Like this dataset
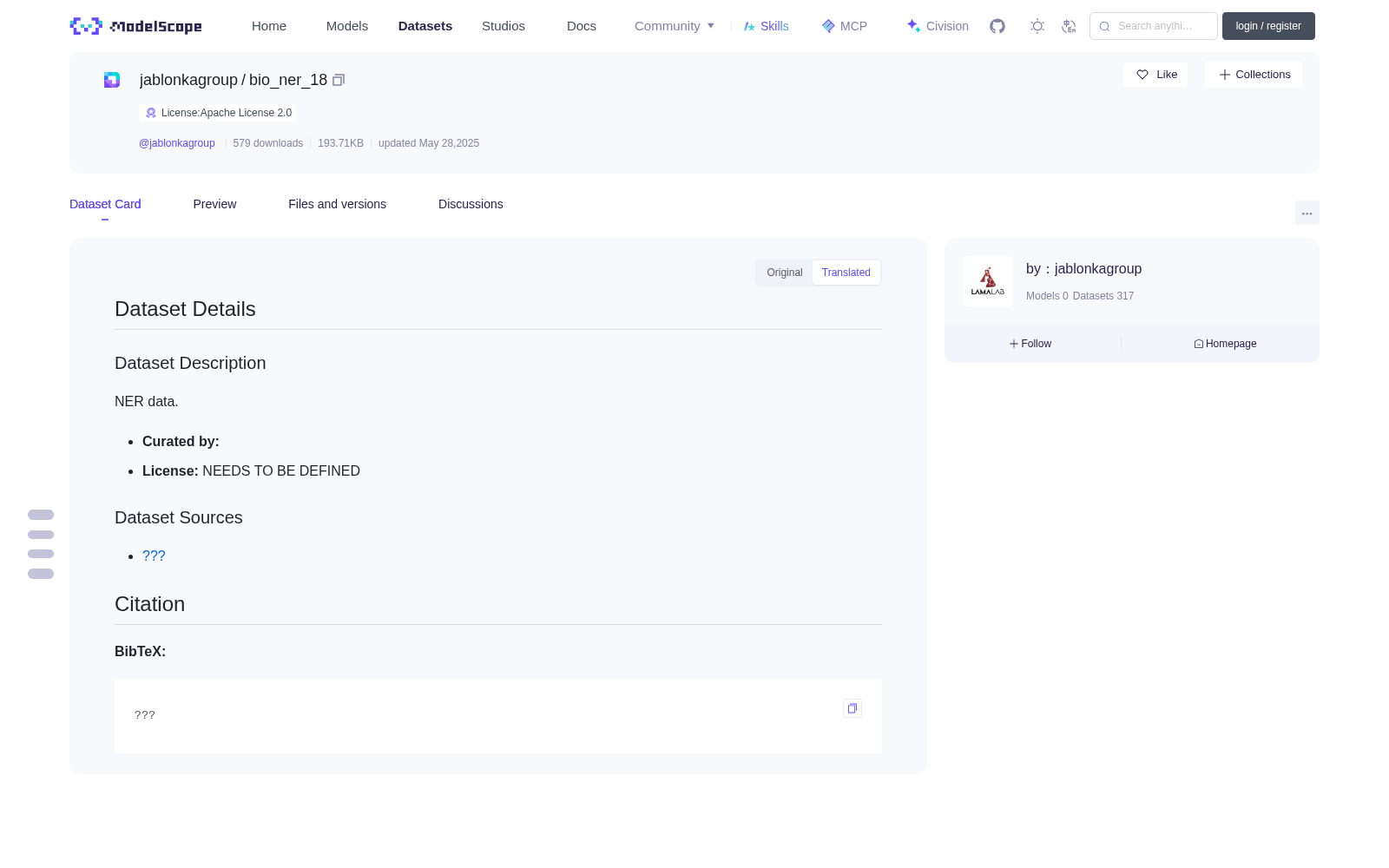Image resolution: width=1389 pixels, height=868 pixels. (1155, 75)
